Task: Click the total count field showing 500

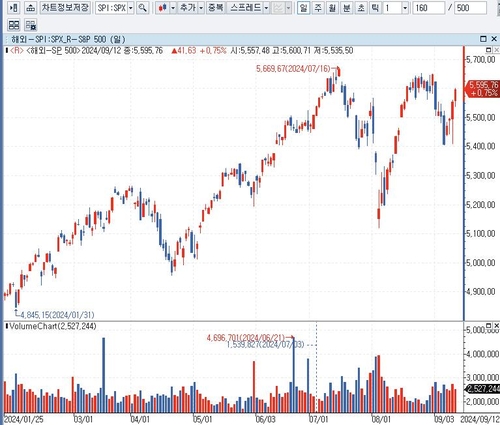Action: coord(471,8)
